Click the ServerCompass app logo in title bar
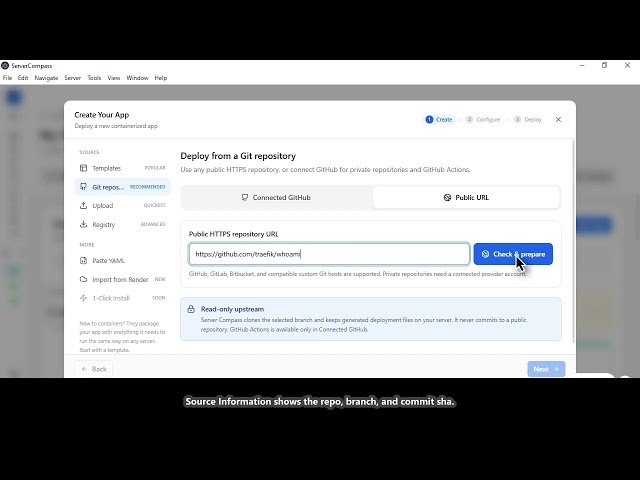 pyautogui.click(x=5, y=65)
